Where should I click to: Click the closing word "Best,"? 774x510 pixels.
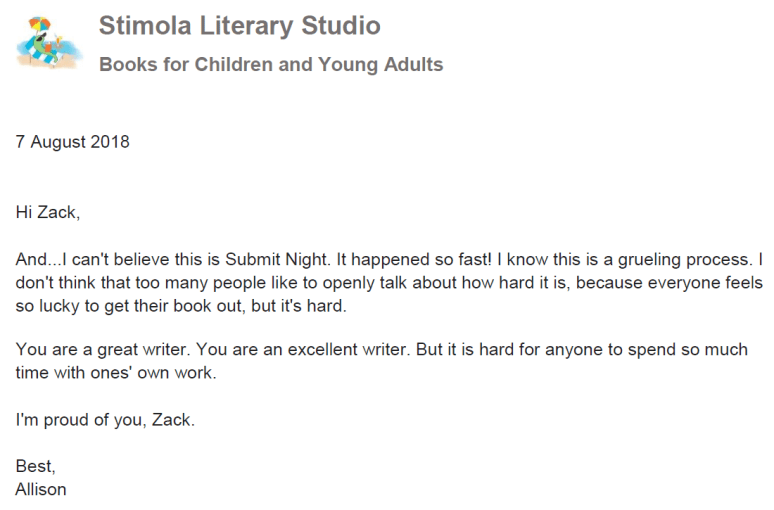(36, 466)
